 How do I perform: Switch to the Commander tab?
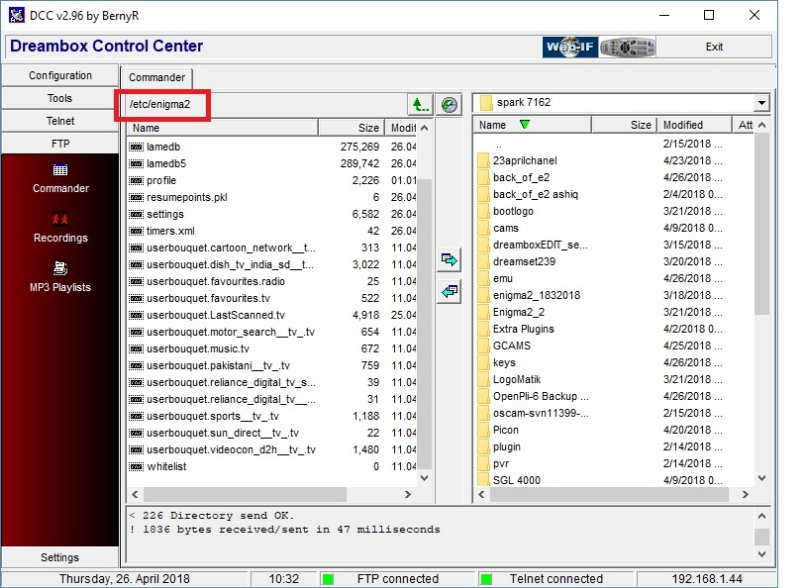157,77
